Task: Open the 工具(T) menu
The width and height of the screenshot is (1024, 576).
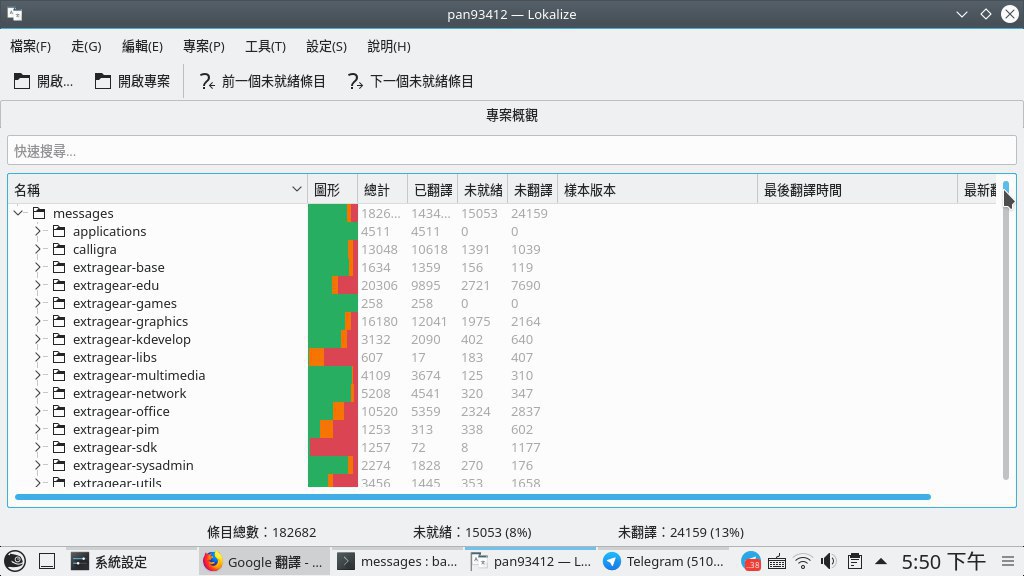Action: (265, 46)
